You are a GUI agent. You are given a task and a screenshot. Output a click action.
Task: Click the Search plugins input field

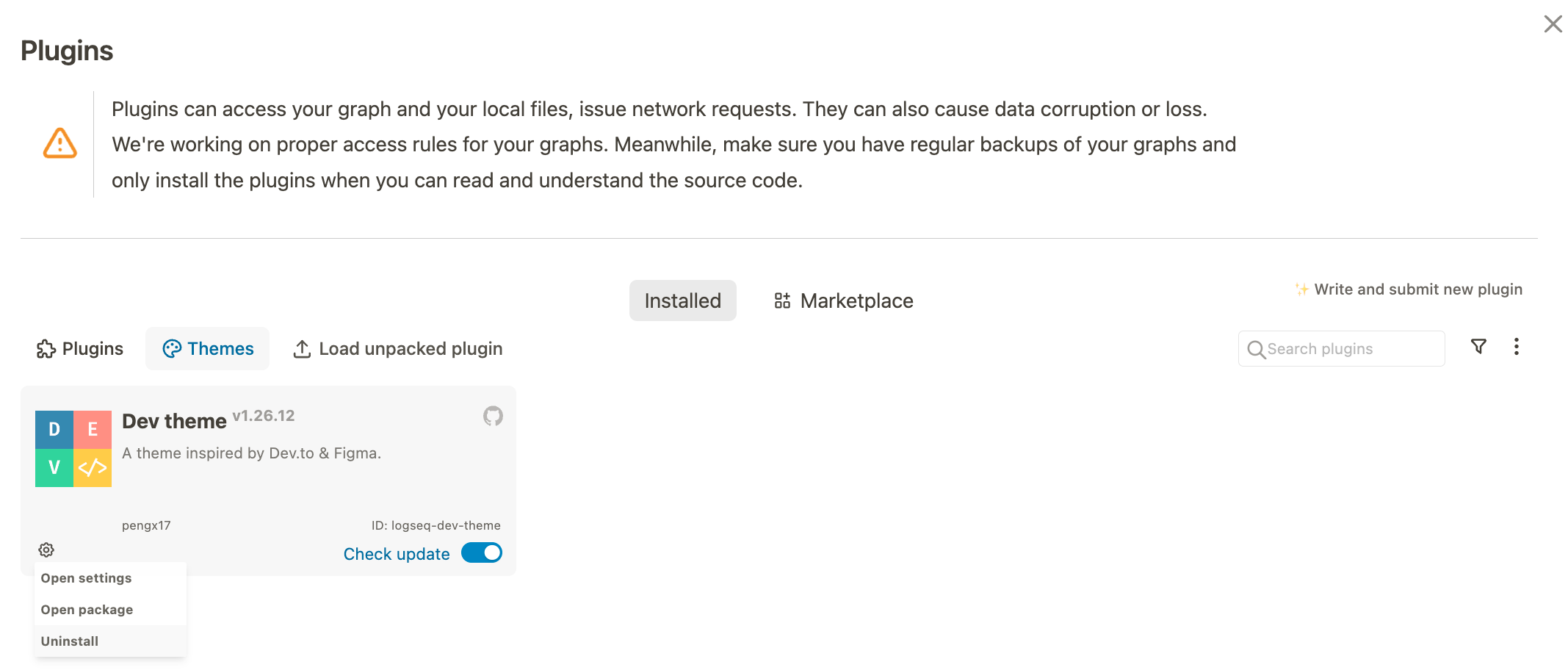click(x=1342, y=349)
